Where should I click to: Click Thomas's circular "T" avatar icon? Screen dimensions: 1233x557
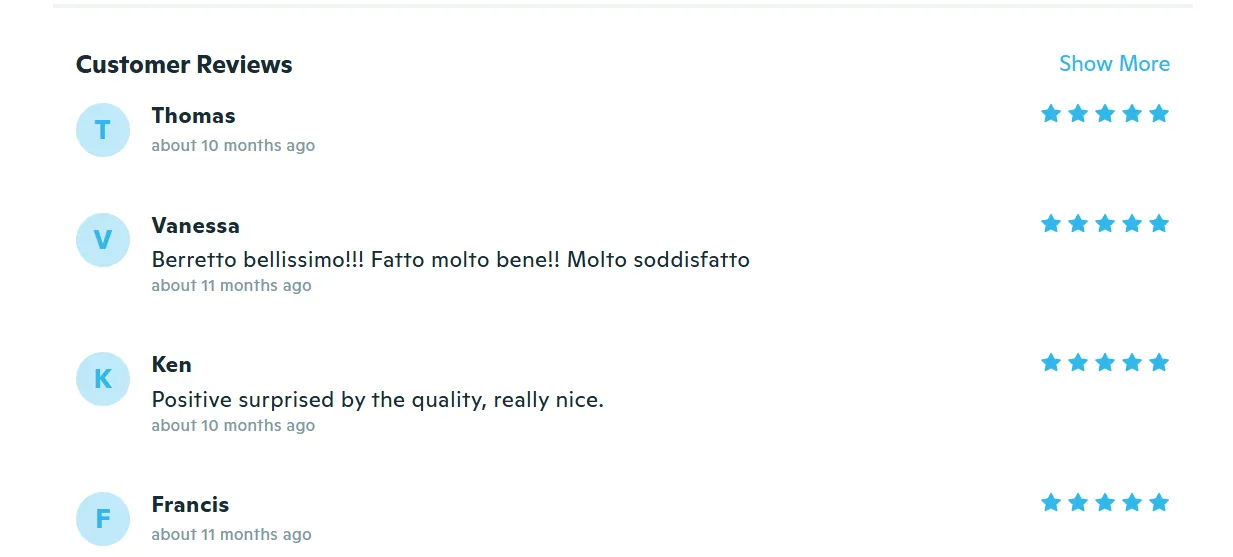103,130
